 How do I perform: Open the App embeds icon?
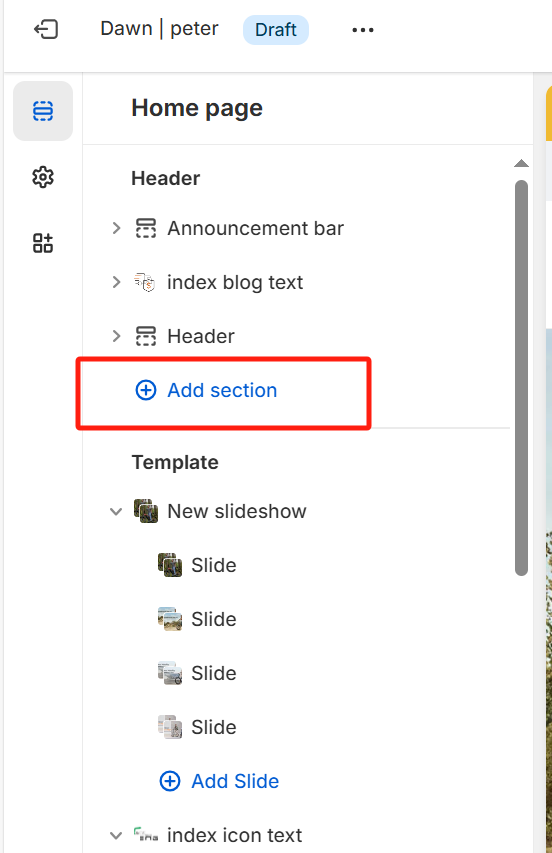point(43,243)
